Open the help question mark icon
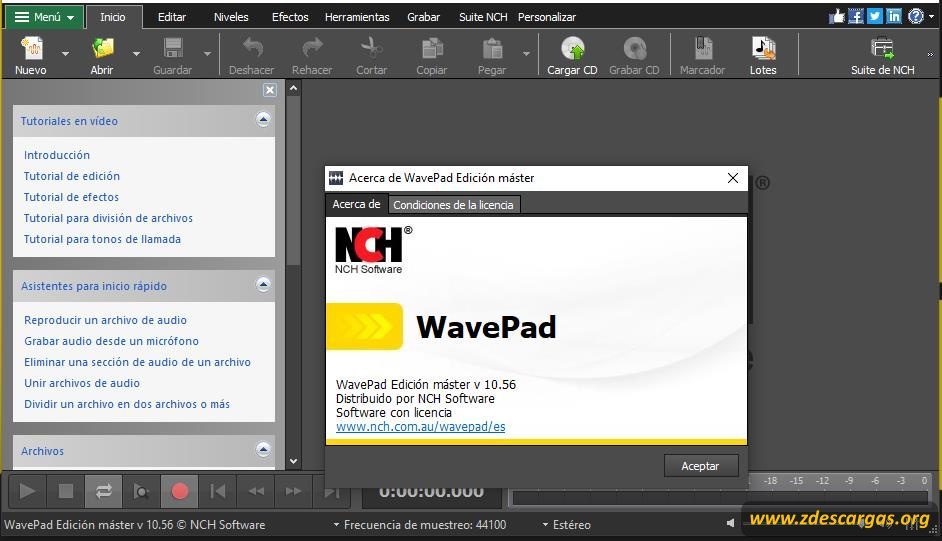The width and height of the screenshot is (942, 541). [916, 16]
